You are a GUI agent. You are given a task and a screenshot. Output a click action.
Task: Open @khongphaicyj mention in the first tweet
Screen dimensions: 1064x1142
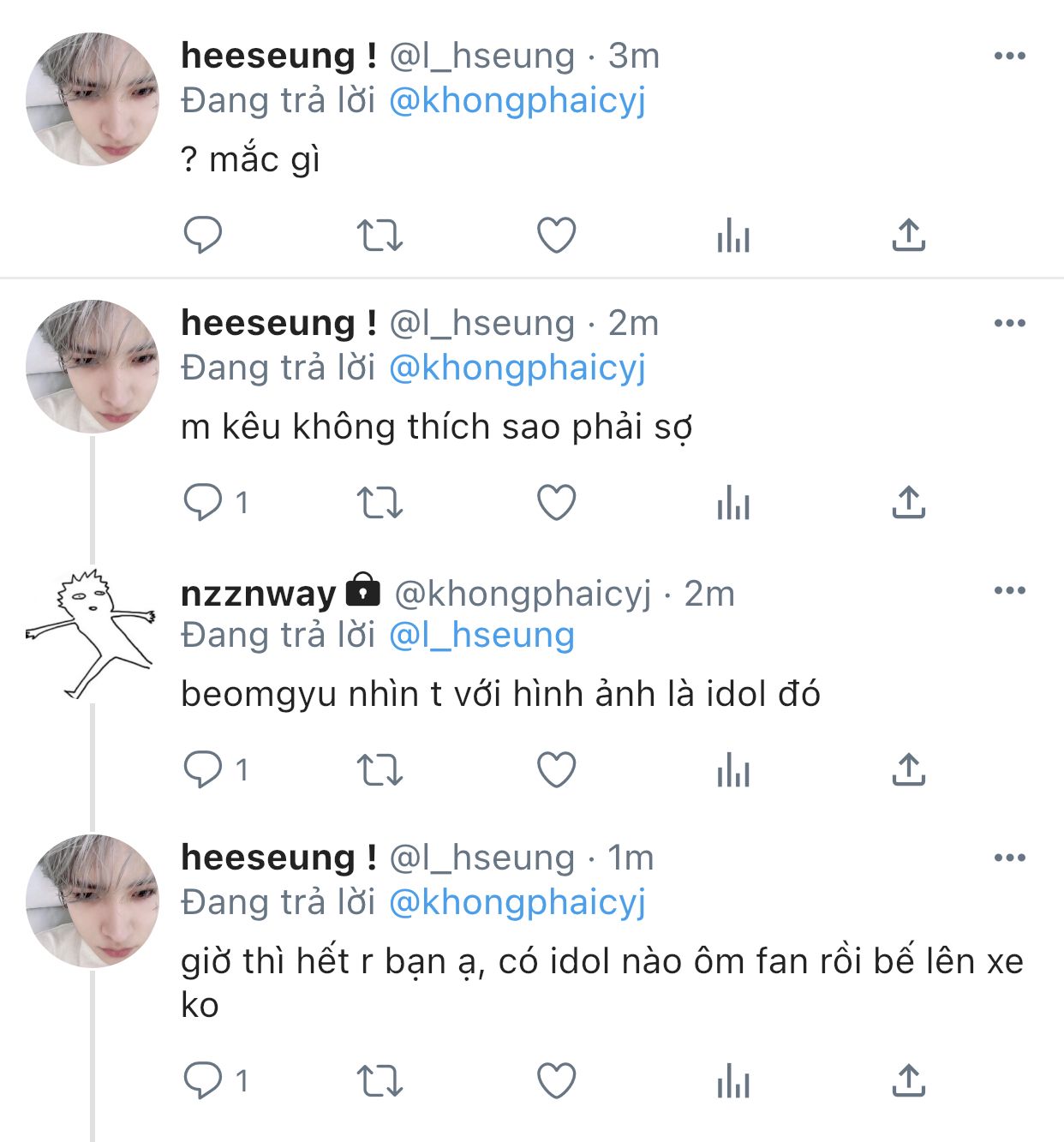[x=517, y=101]
